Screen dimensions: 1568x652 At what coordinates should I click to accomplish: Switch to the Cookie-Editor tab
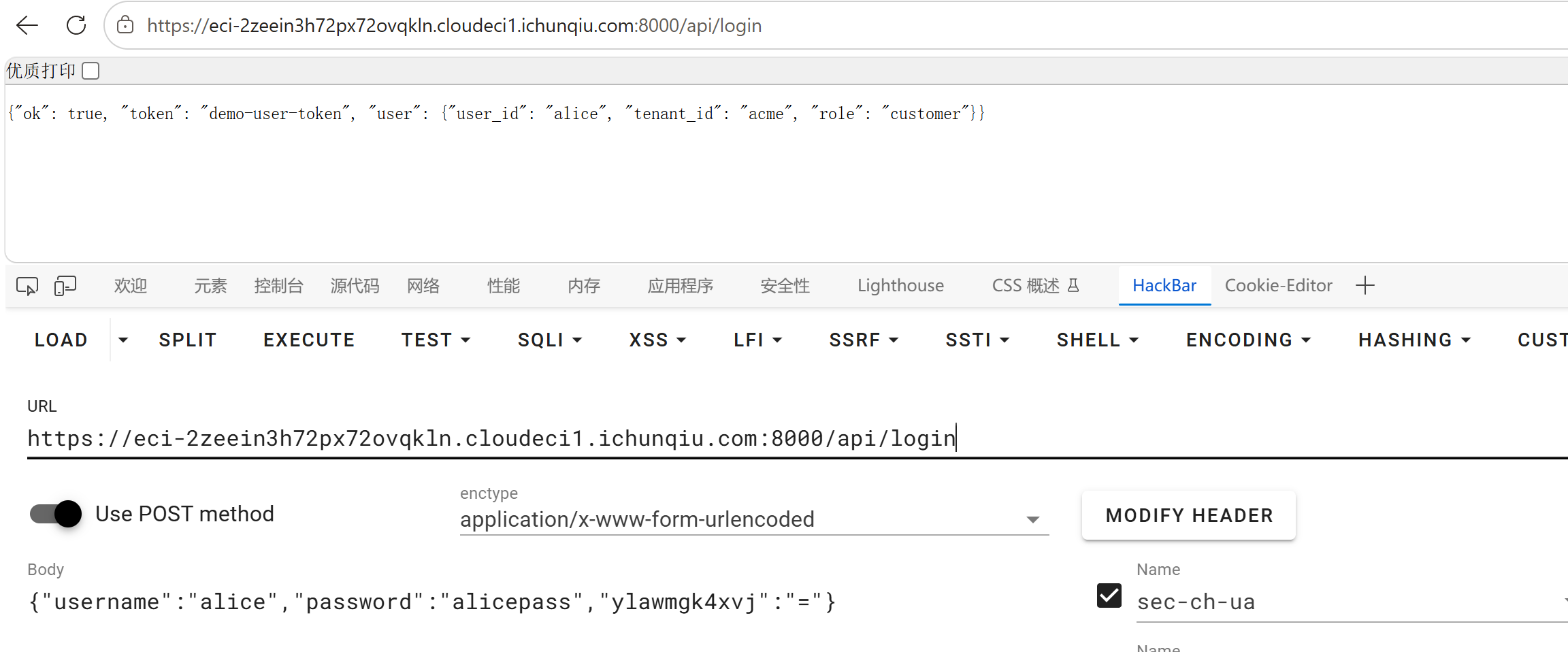[x=1278, y=286]
